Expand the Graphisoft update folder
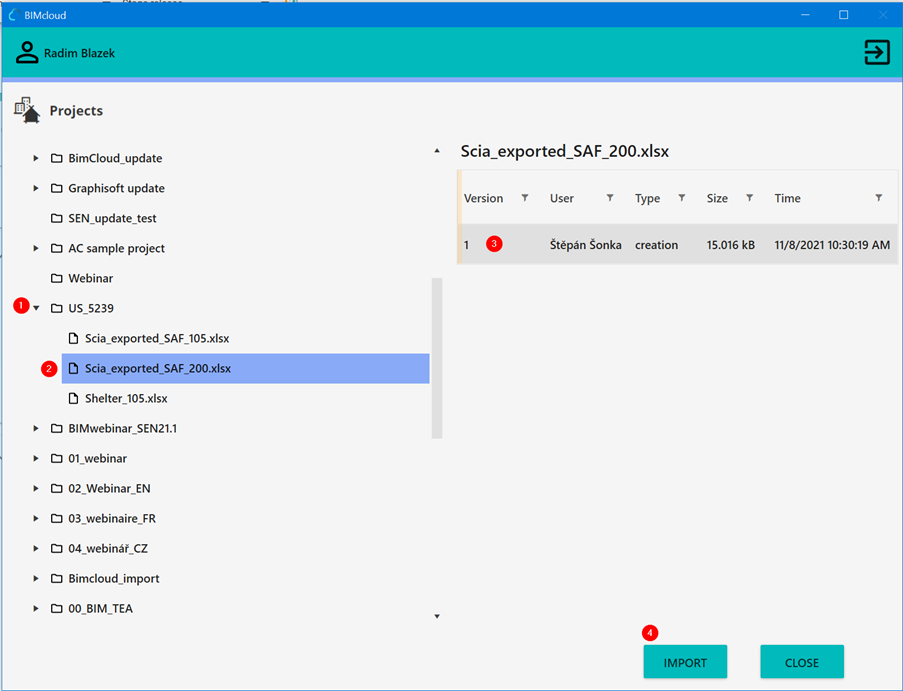The width and height of the screenshot is (903, 691). click(36, 188)
